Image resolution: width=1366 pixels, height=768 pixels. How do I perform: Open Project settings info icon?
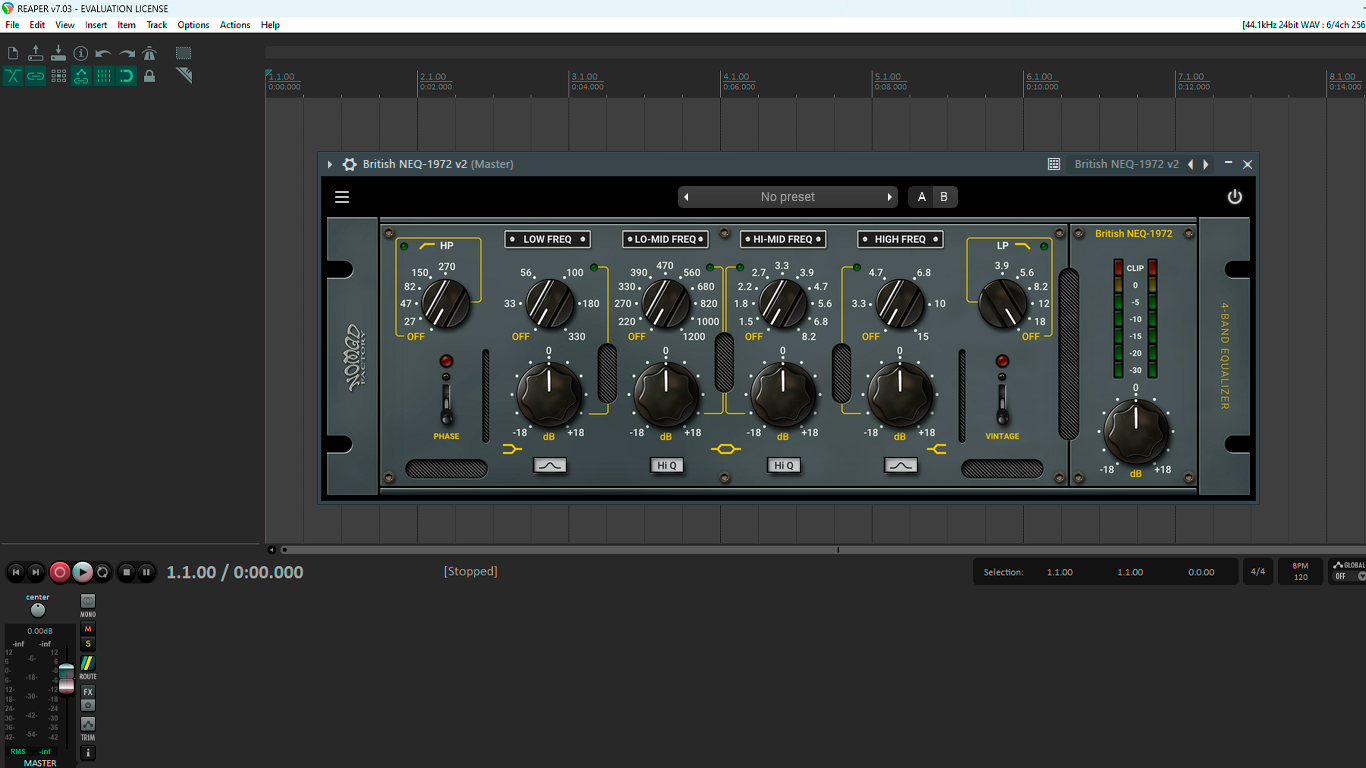pyautogui.click(x=81, y=53)
